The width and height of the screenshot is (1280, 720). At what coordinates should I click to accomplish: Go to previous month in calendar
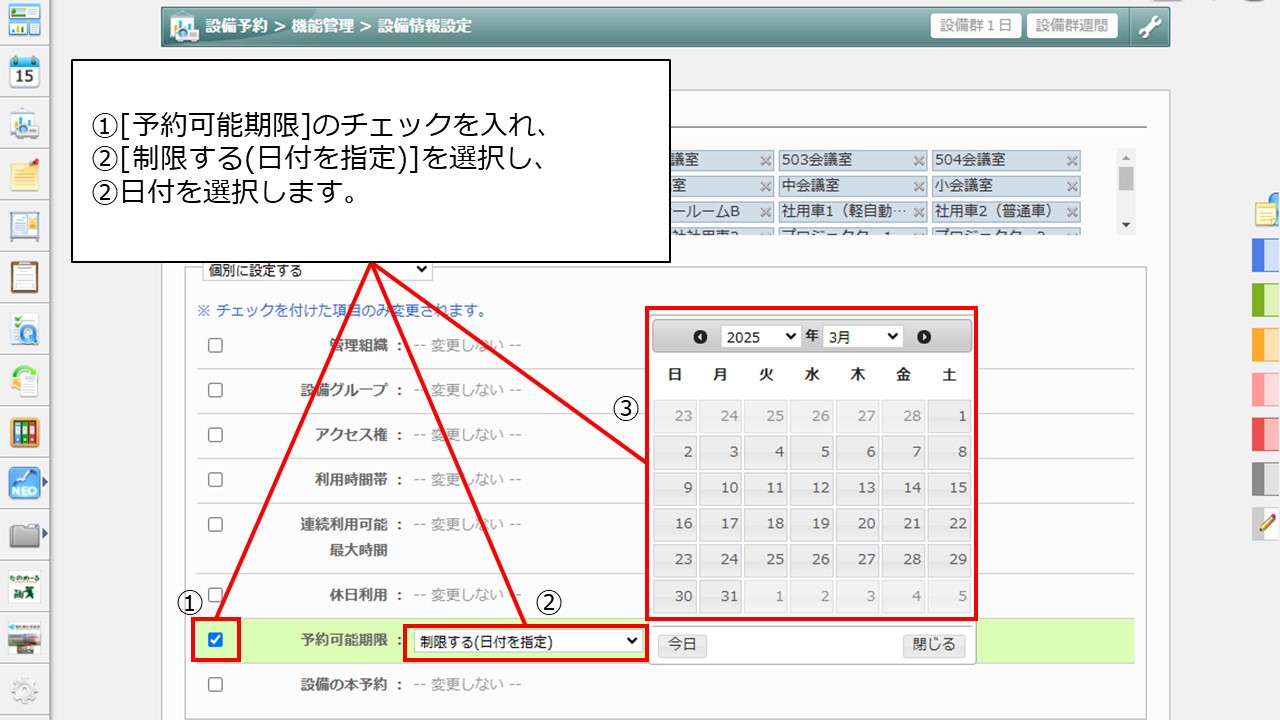pos(700,337)
